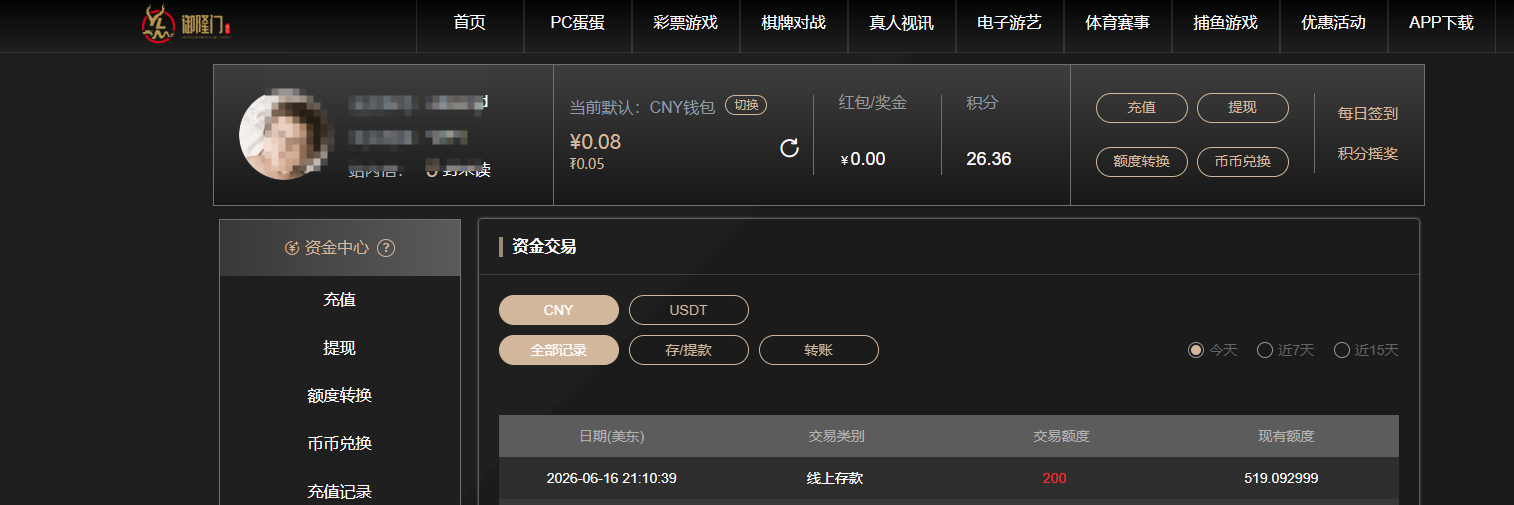This screenshot has width=1514, height=505.
Task: Open the 真人视讯 menu item
Action: [x=902, y=23]
